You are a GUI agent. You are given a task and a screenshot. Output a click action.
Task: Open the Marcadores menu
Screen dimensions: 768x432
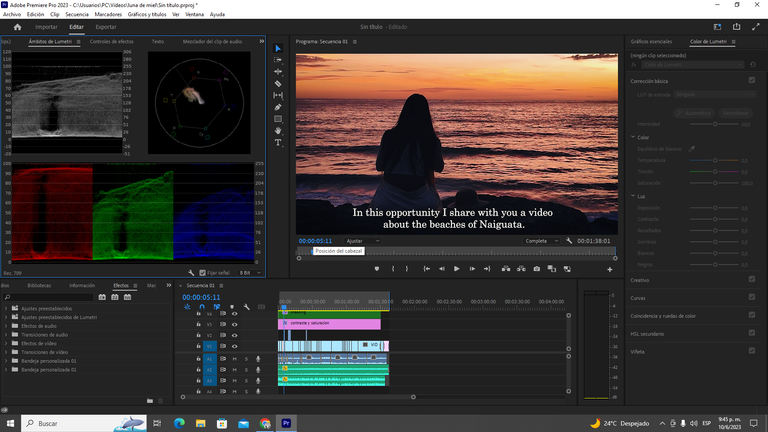point(108,14)
